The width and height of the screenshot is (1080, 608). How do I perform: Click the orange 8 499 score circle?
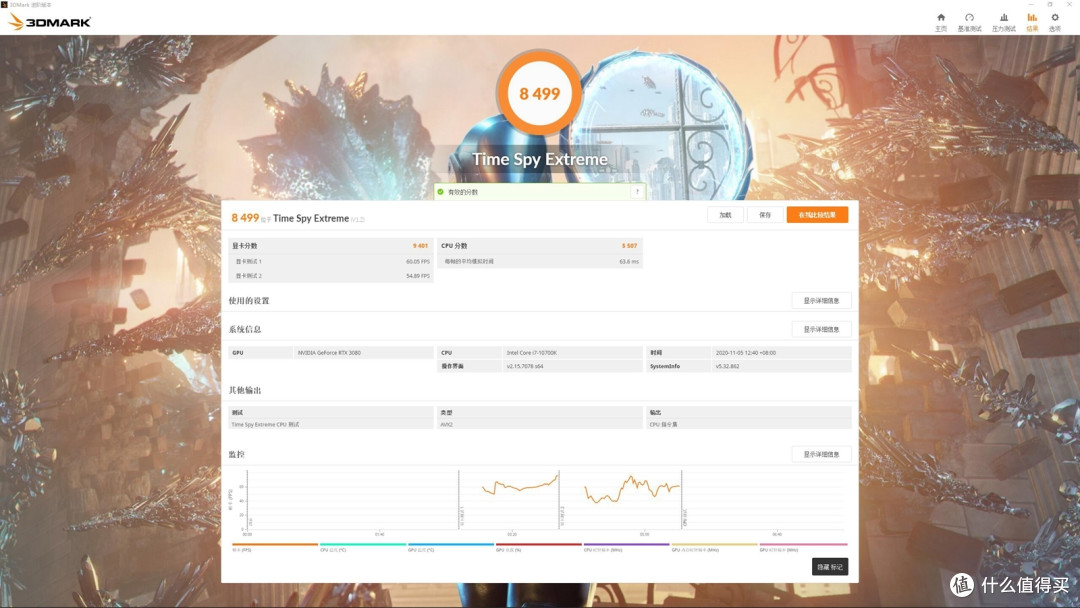(x=539, y=93)
